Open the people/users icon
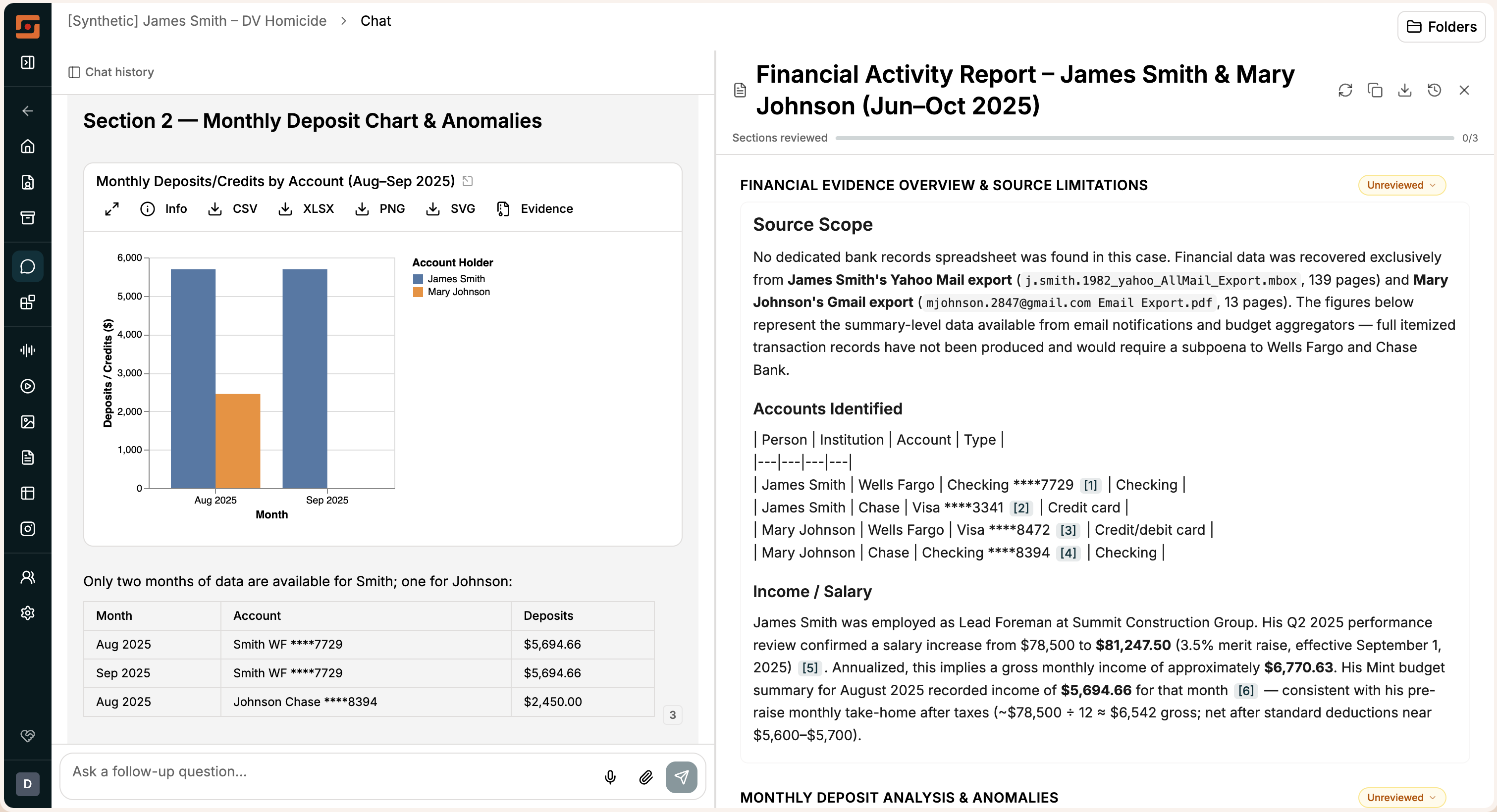1497x812 pixels. pos(27,577)
